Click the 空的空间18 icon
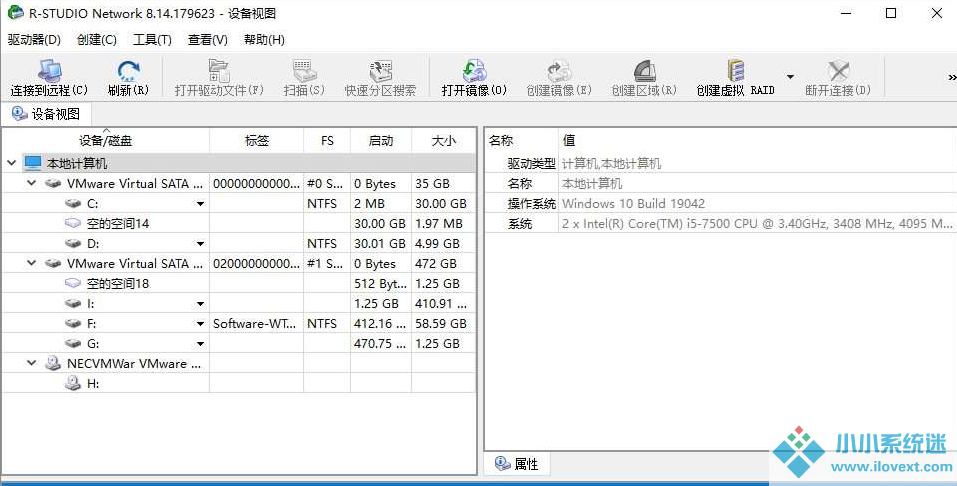The image size is (957, 486). 73,283
